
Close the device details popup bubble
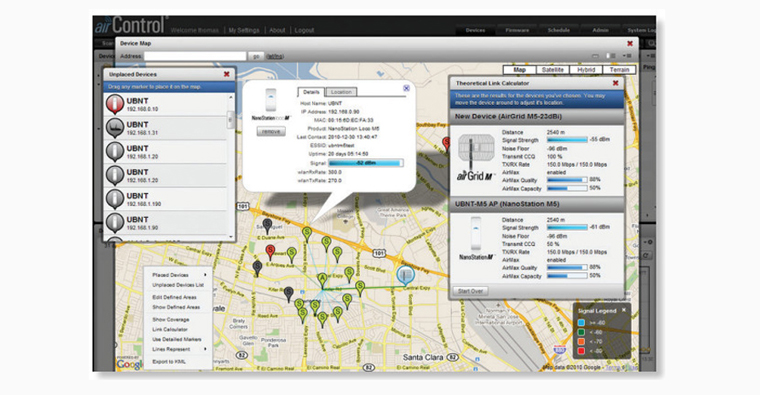click(x=406, y=88)
